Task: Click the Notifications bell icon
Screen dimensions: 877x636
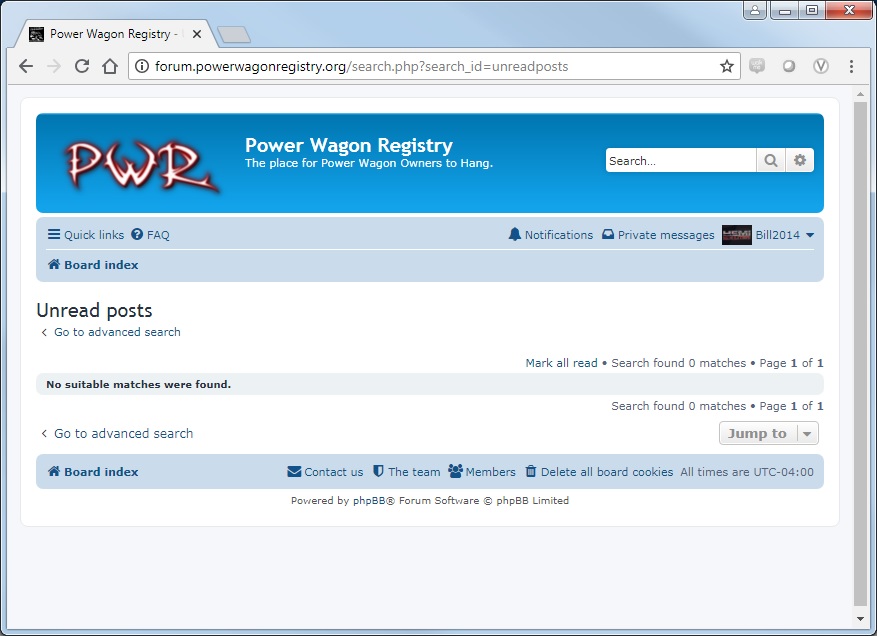Action: pyautogui.click(x=514, y=234)
